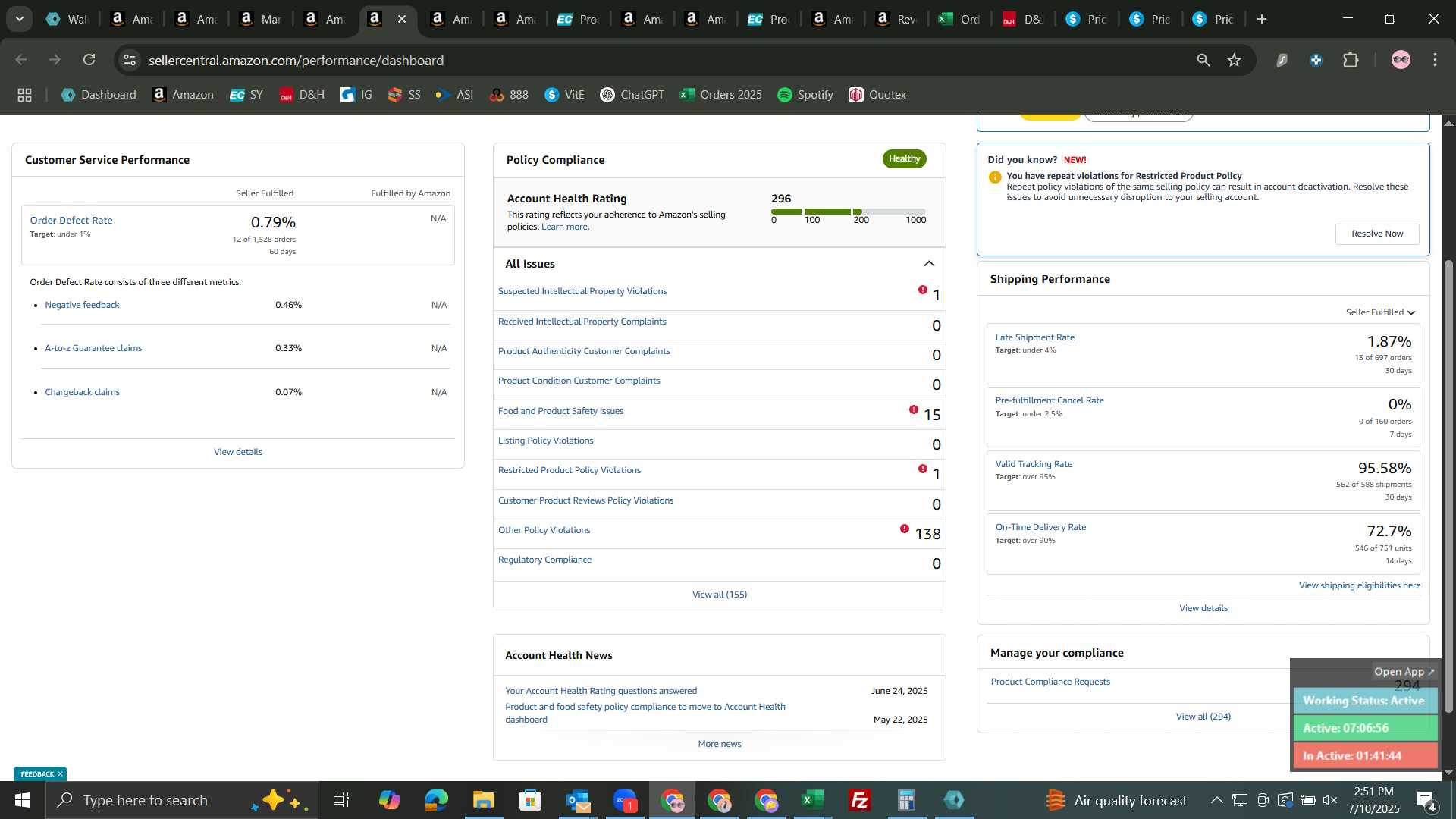Click the browser reload icon
Viewport: 1456px width, 819px height.
click(89, 60)
